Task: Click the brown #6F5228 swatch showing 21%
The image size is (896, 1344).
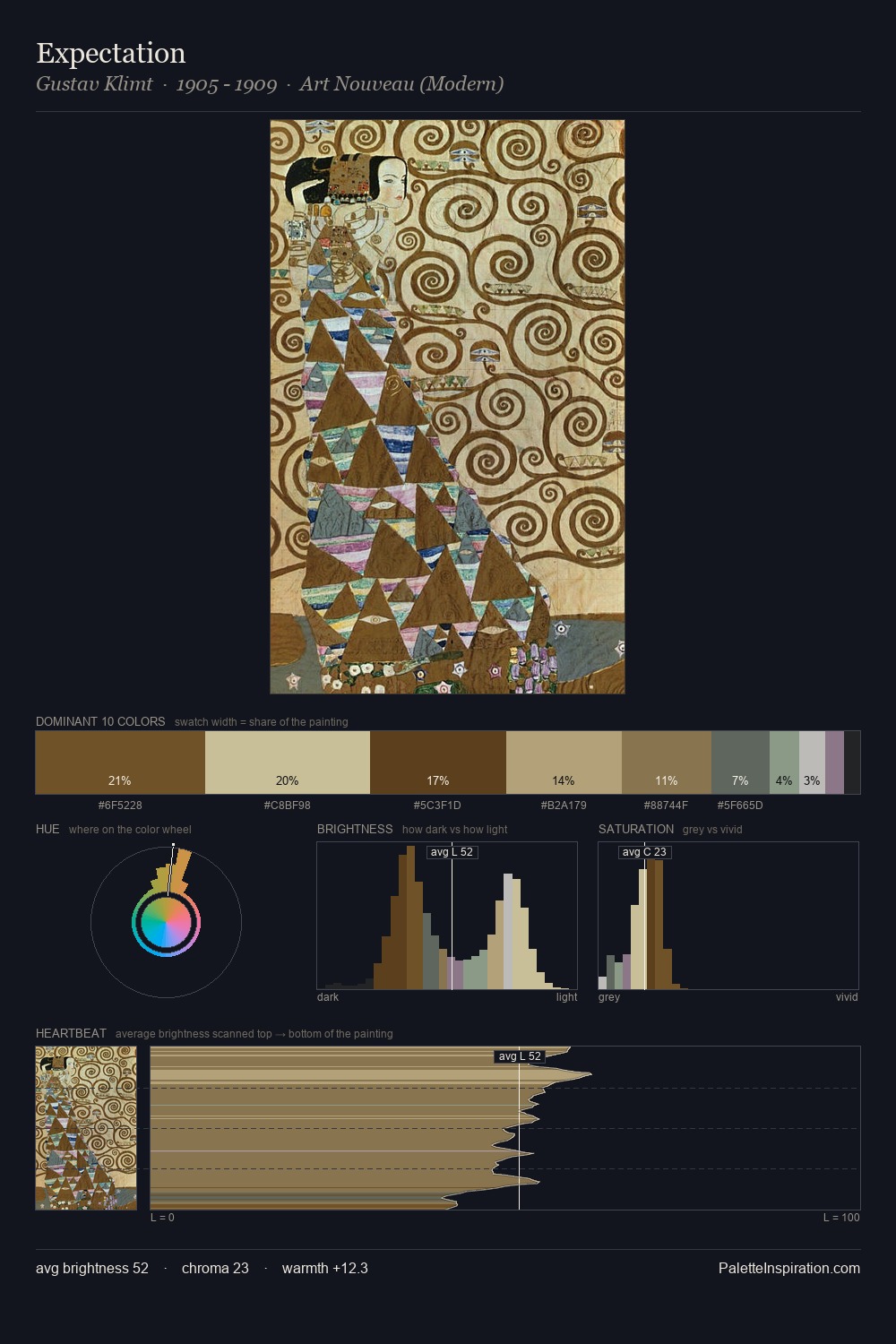Action: pos(120,762)
